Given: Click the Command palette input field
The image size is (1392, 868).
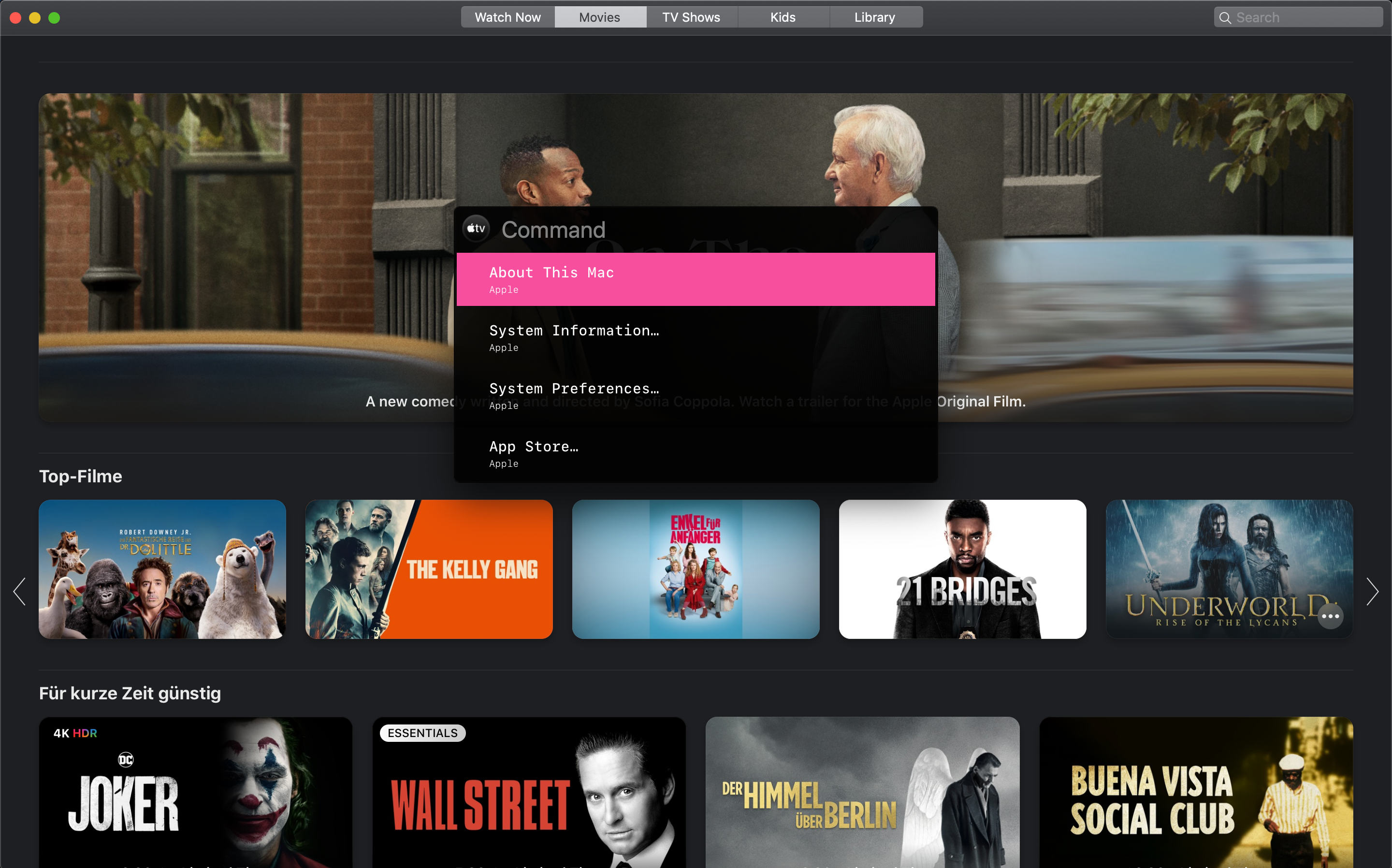Looking at the screenshot, I should [715, 230].
